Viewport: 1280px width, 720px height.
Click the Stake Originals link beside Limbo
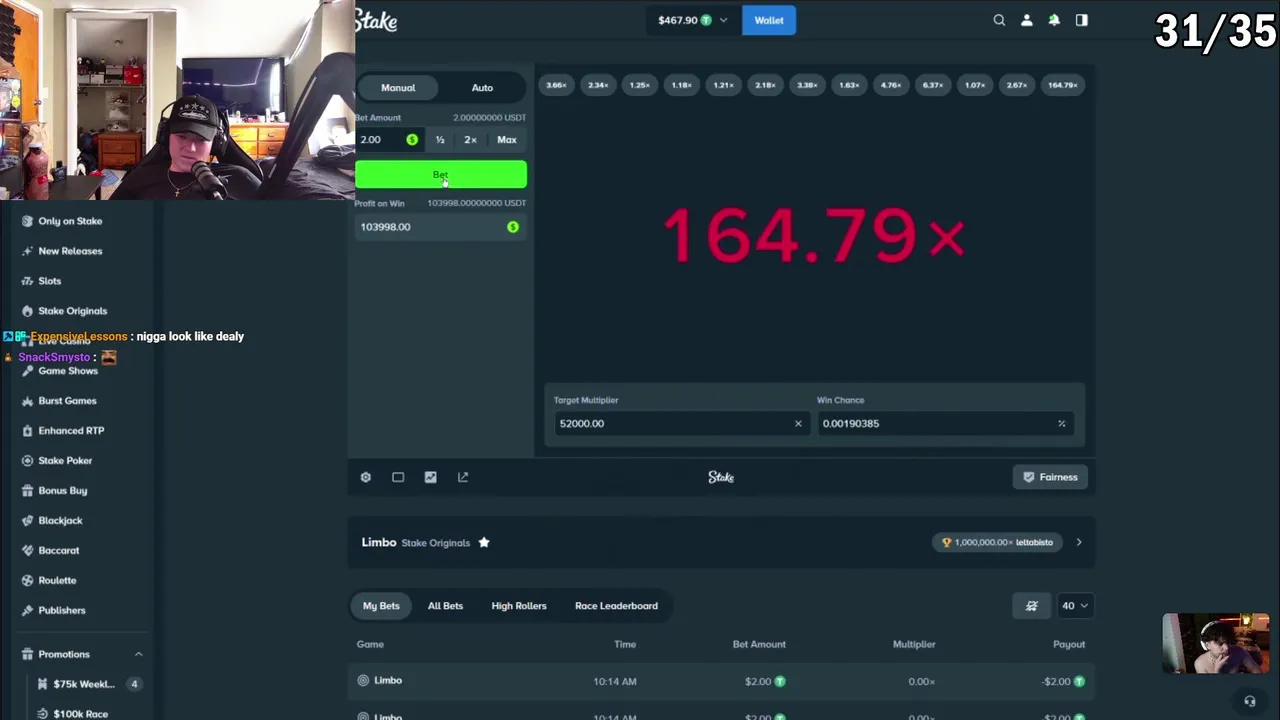pos(435,543)
